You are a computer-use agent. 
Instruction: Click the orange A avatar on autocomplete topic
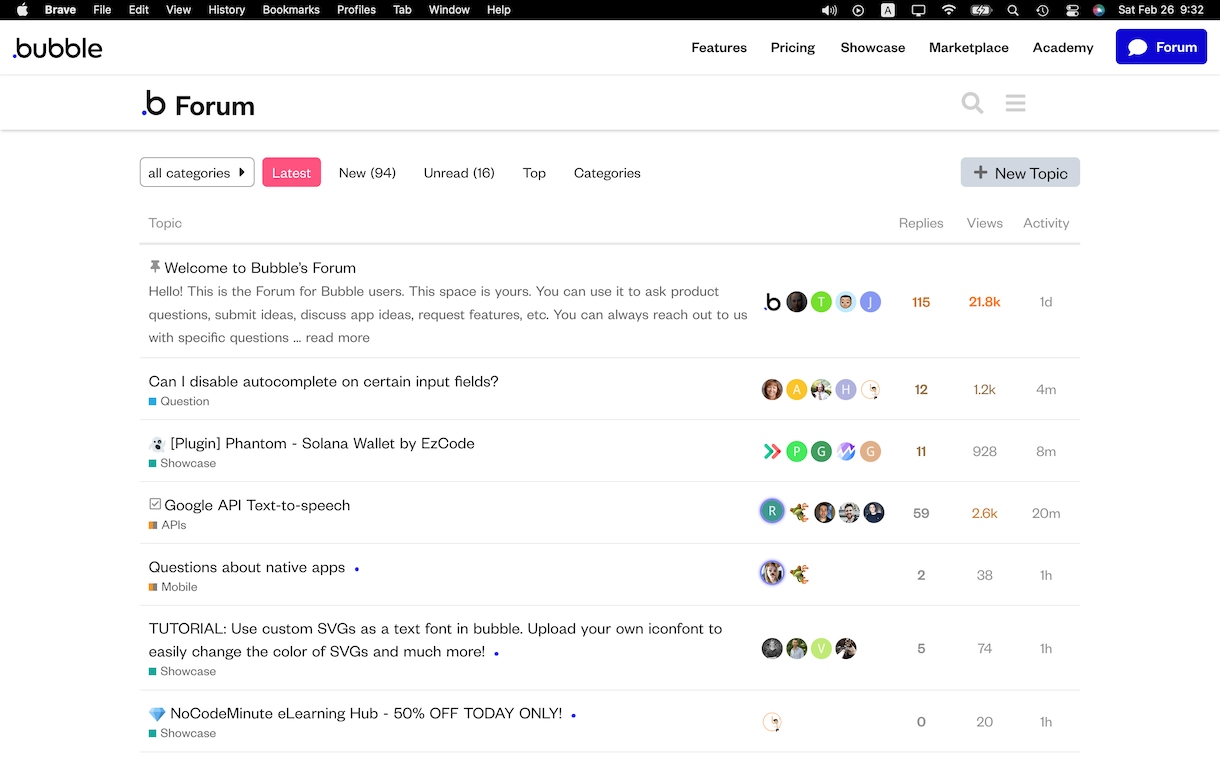796,390
